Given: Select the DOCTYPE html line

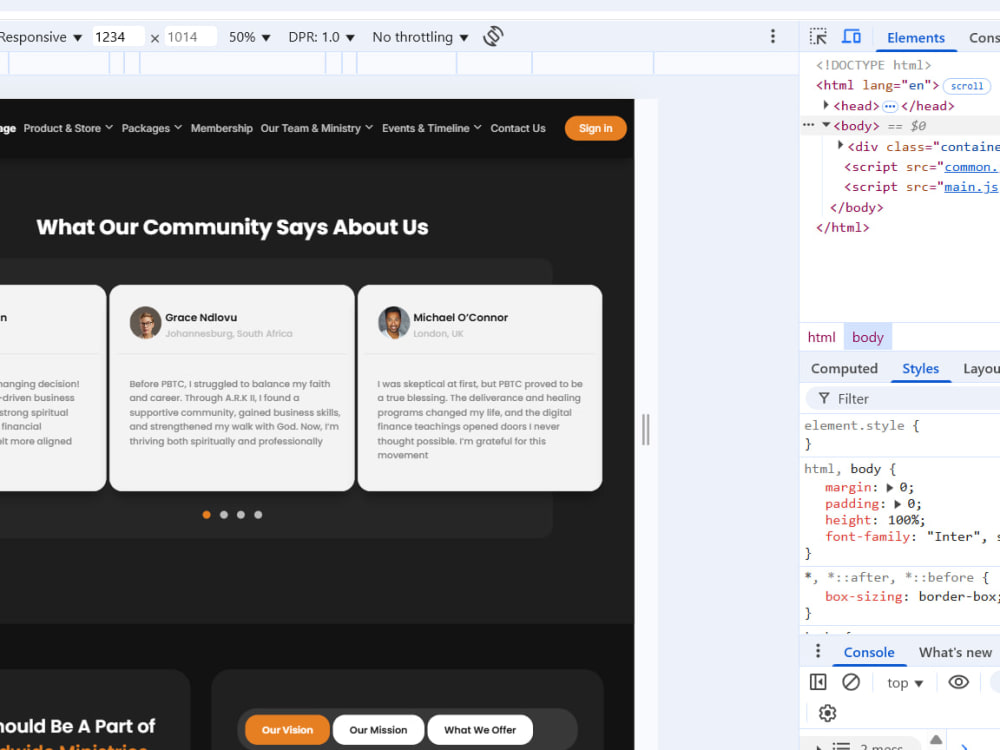Looking at the screenshot, I should pos(873,65).
